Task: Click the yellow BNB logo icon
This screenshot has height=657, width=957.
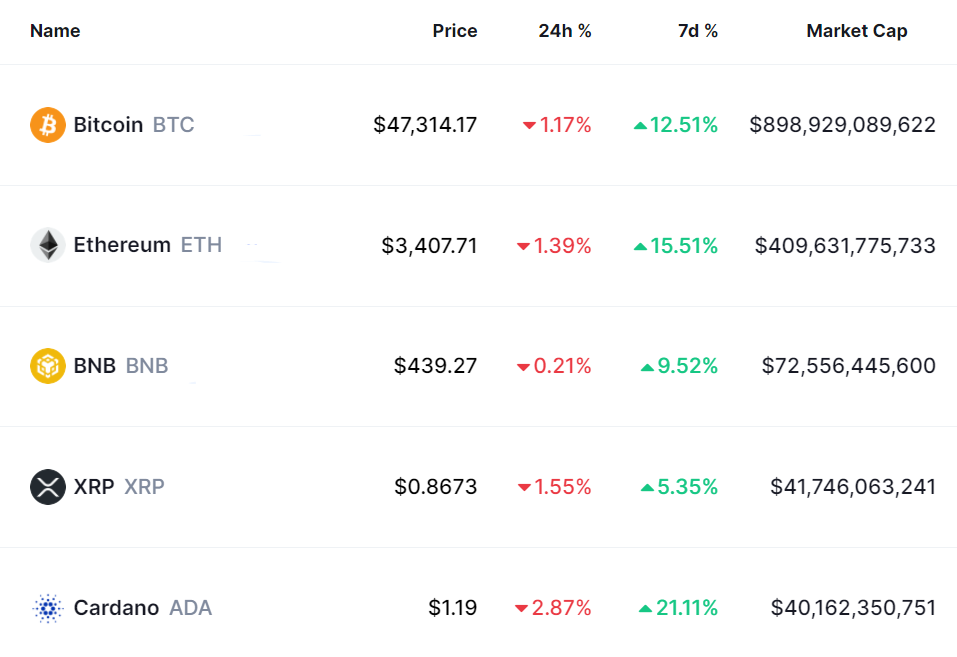Action: (x=48, y=366)
